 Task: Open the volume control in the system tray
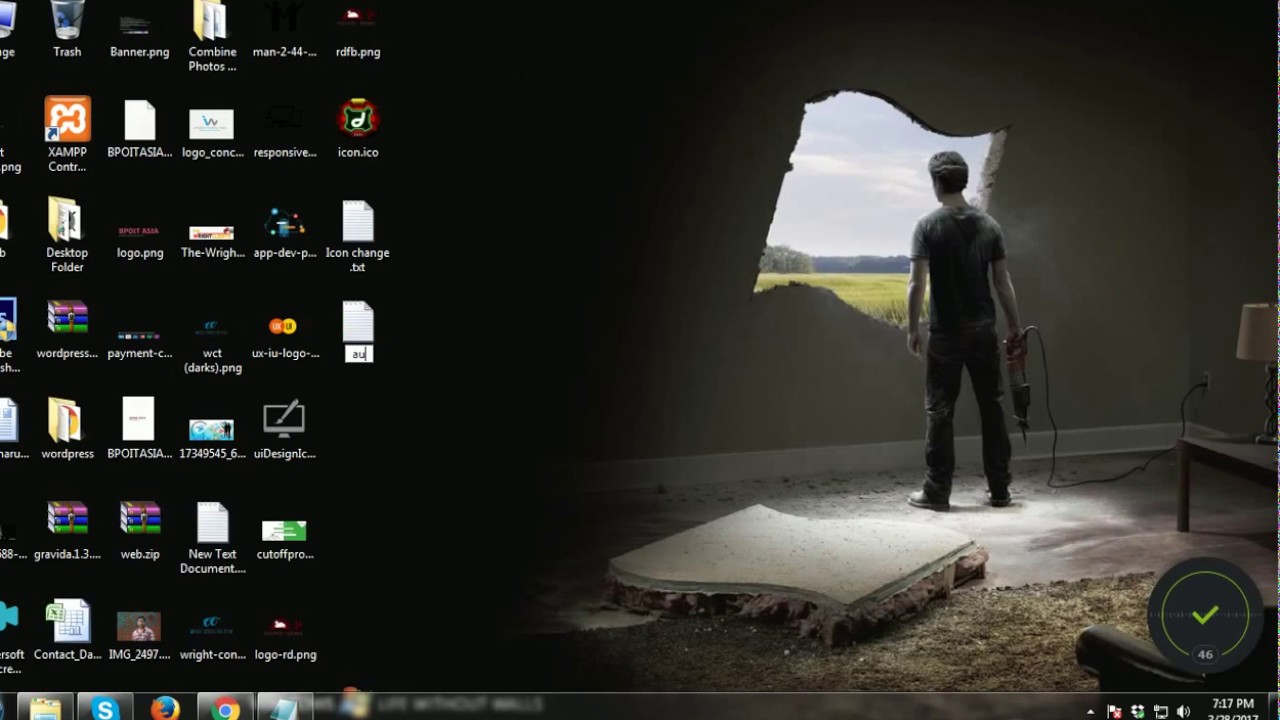point(1182,711)
